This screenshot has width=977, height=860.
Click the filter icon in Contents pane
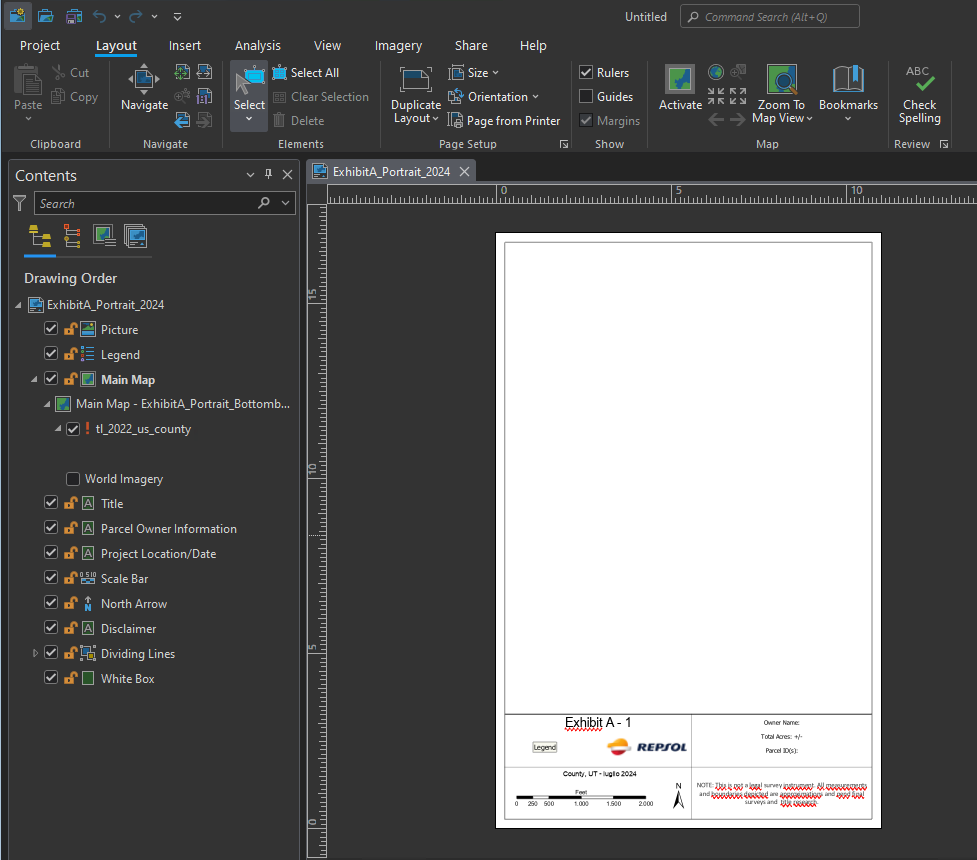point(20,203)
